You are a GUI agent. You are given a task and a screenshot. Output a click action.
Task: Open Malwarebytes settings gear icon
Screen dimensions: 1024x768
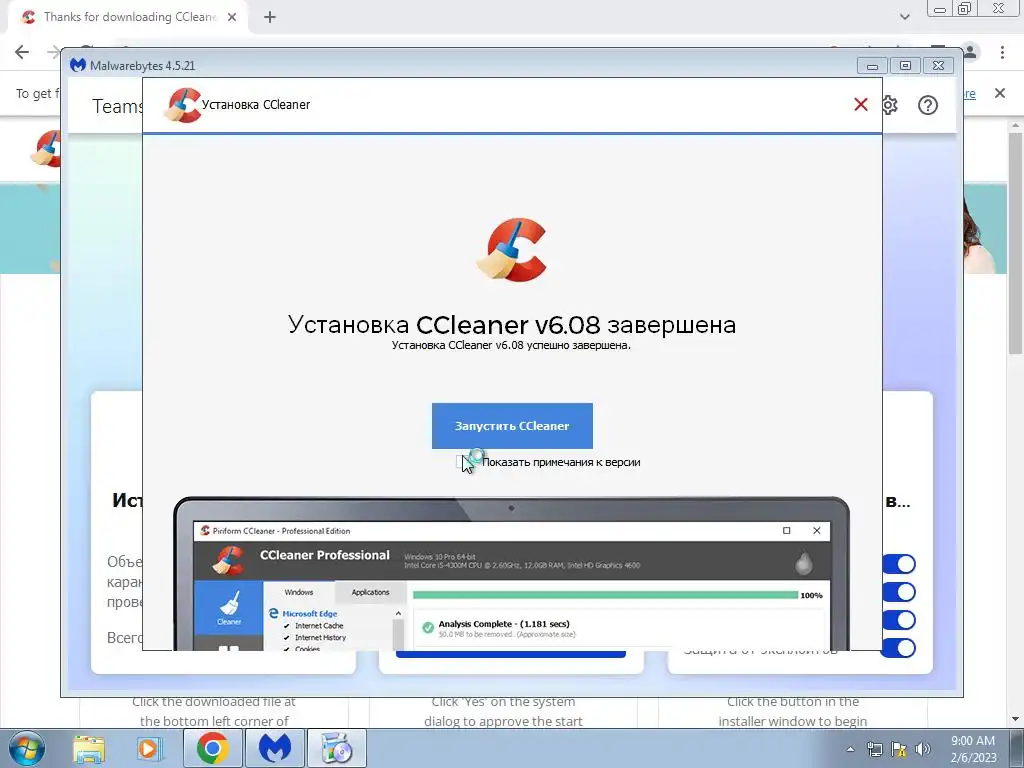pyautogui.click(x=889, y=105)
